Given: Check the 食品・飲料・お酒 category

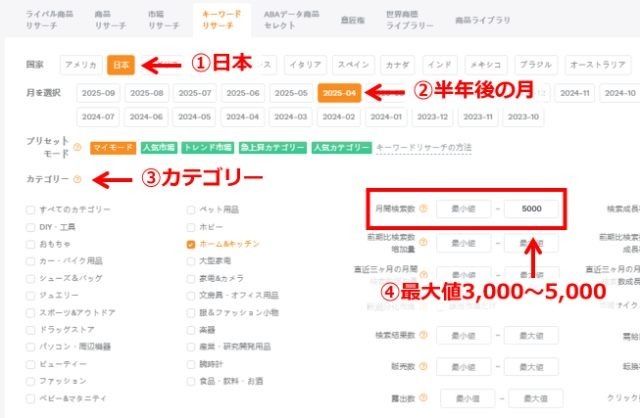Looking at the screenshot, I should tap(191, 381).
